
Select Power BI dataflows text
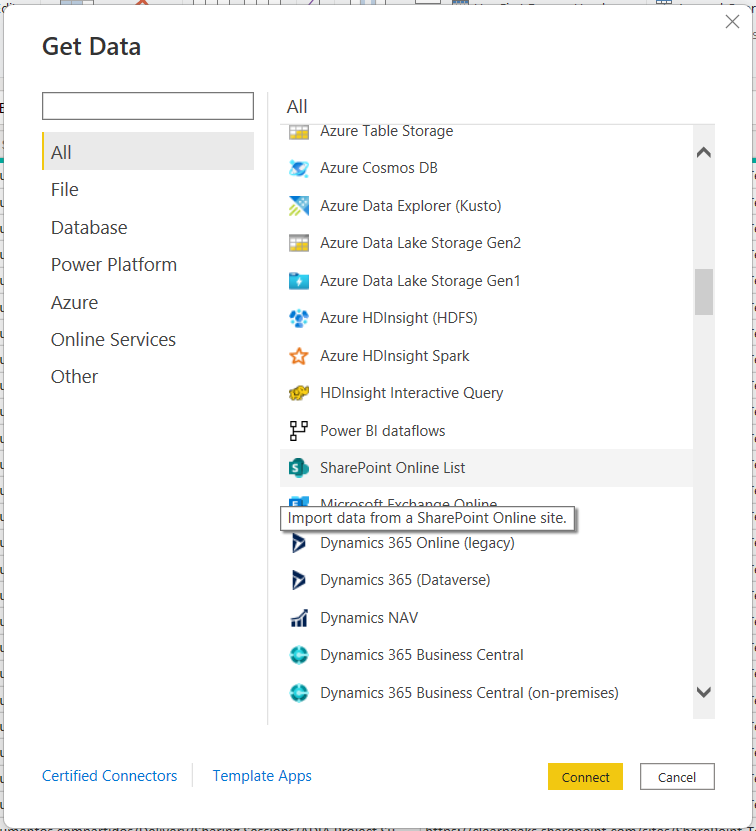pyautogui.click(x=382, y=431)
